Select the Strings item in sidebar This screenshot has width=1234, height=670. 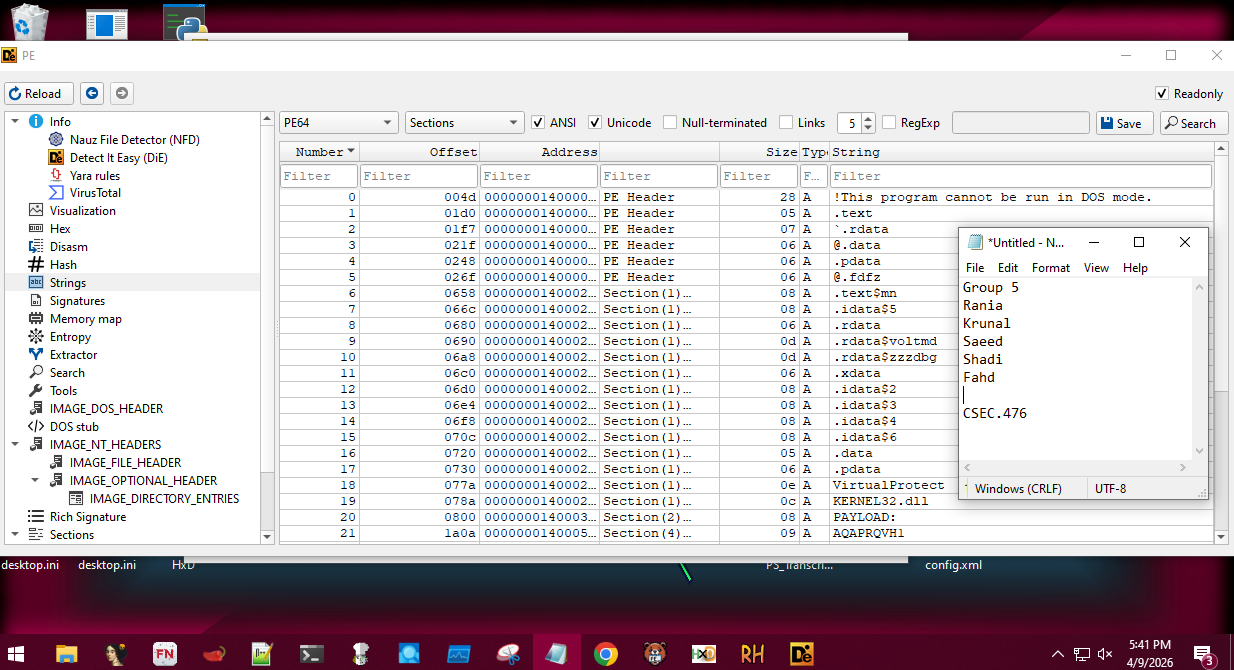click(68, 283)
